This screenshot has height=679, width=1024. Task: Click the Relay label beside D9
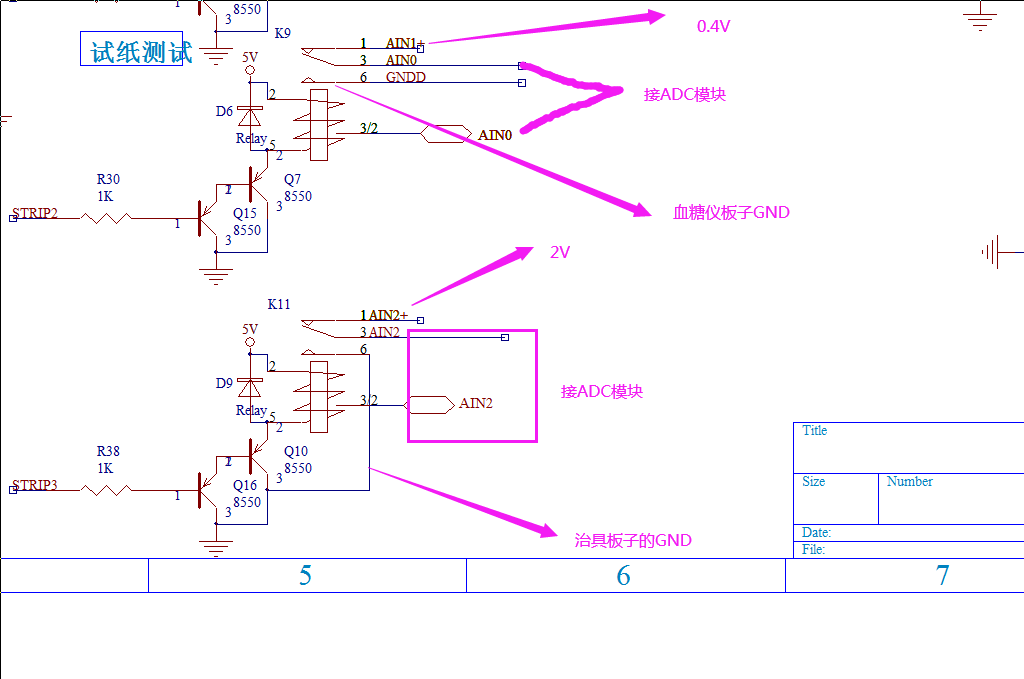[x=251, y=410]
